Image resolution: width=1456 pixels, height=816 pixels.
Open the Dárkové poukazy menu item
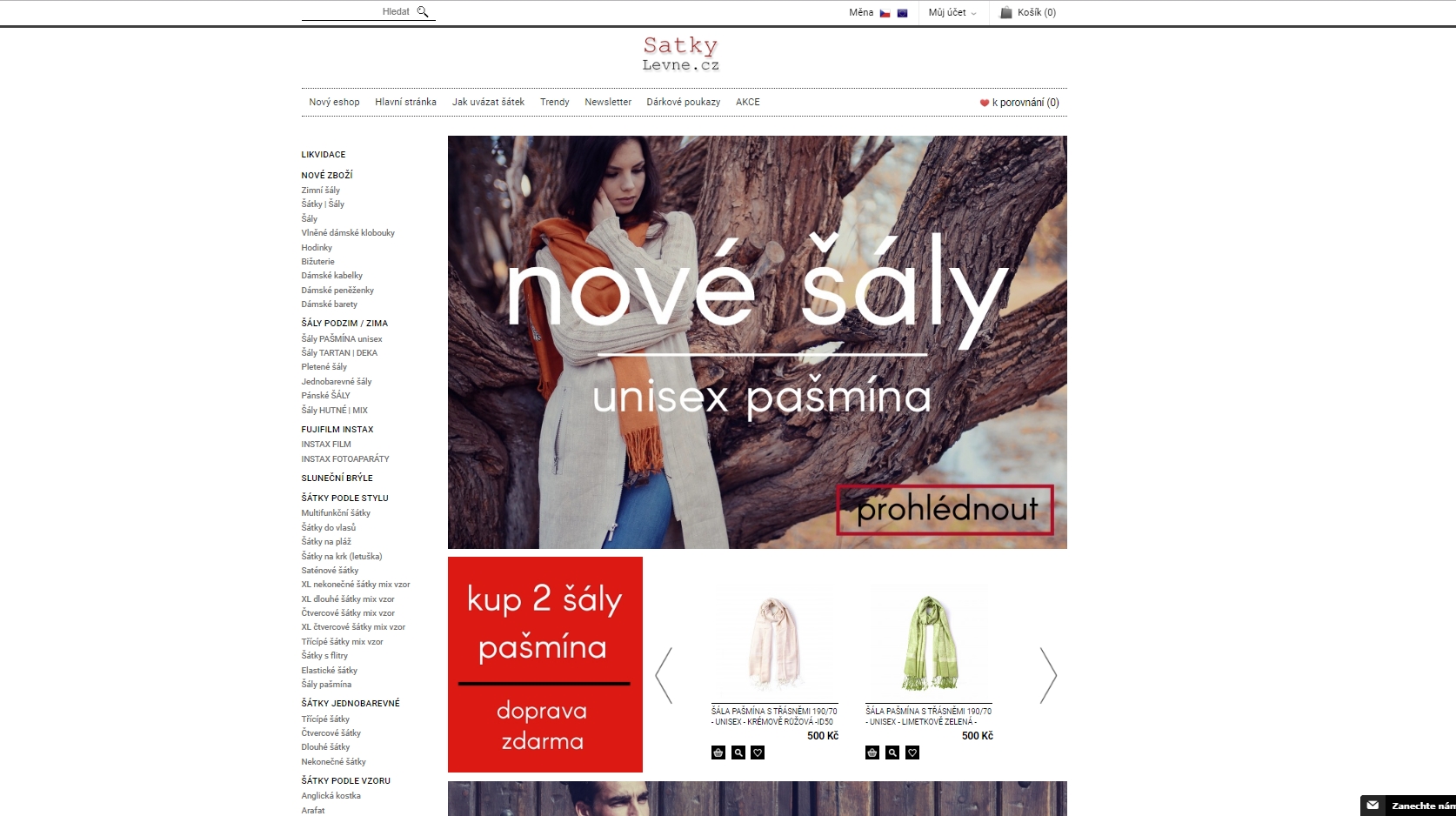click(684, 102)
